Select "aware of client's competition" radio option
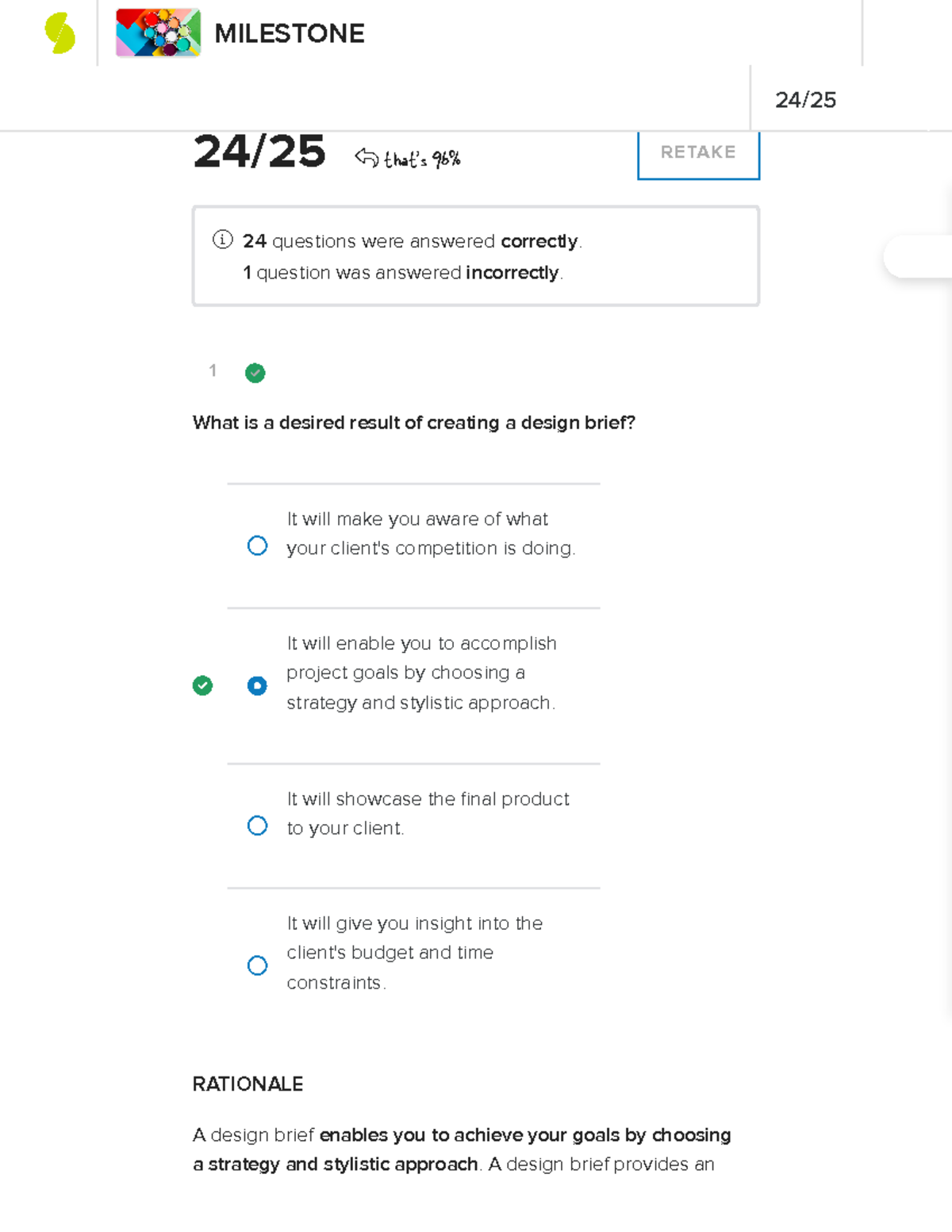Viewport: 952px width, 1232px height. pyautogui.click(x=257, y=546)
